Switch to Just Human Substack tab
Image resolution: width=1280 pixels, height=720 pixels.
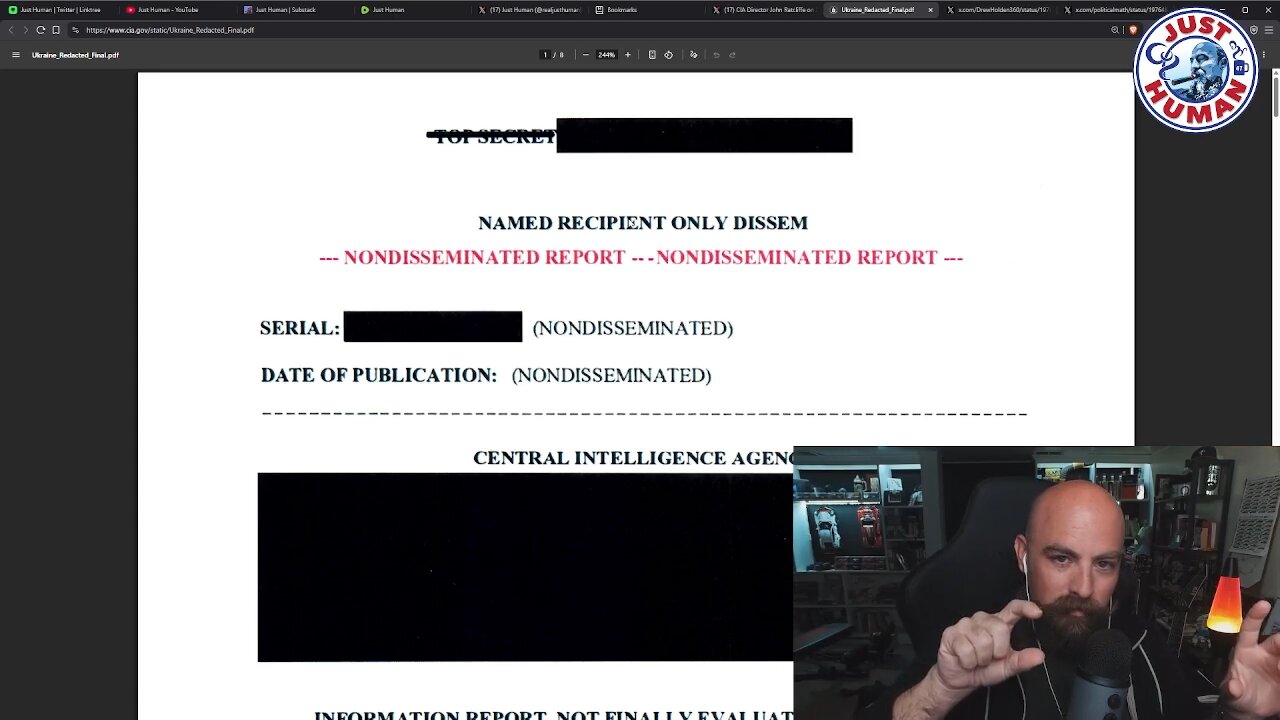pos(294,10)
